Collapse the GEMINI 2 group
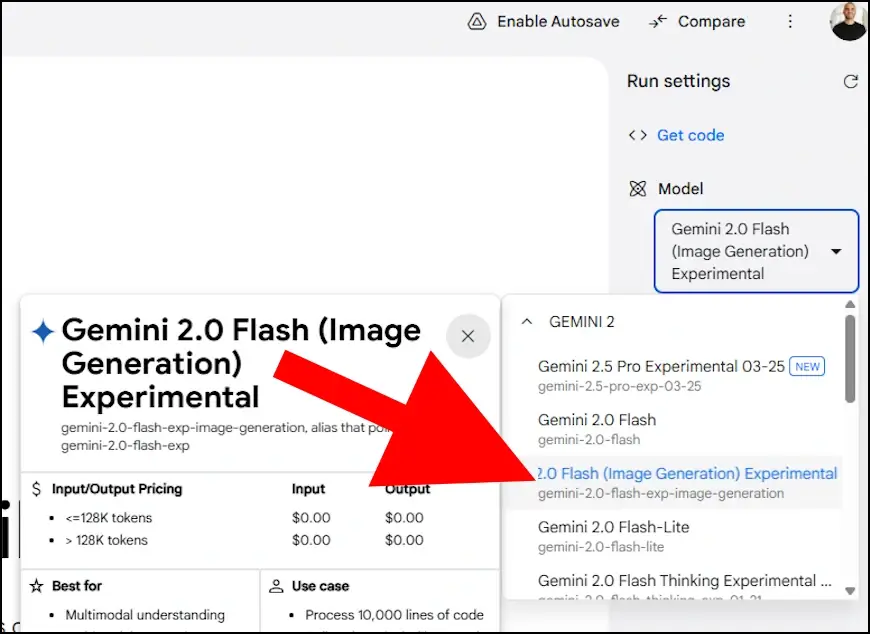Screen dimensions: 870x634 click(527, 322)
